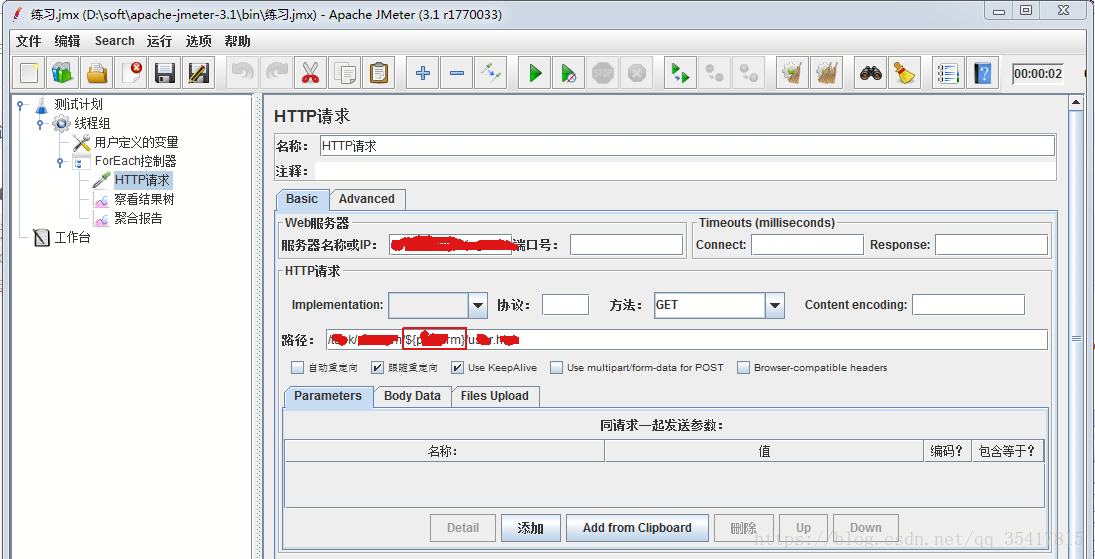Toggle the 跟随重定向 checkbox
The image size is (1095, 559).
[x=377, y=368]
